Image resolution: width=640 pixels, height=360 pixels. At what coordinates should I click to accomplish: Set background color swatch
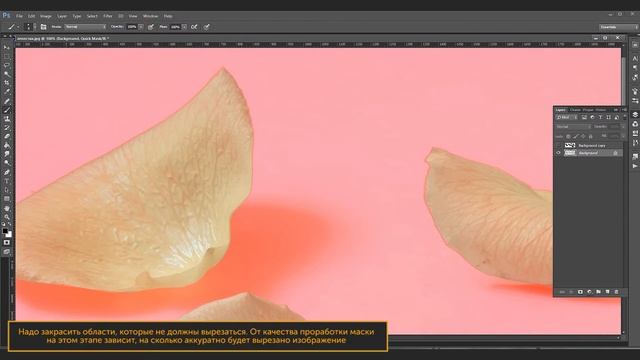(x=9, y=235)
